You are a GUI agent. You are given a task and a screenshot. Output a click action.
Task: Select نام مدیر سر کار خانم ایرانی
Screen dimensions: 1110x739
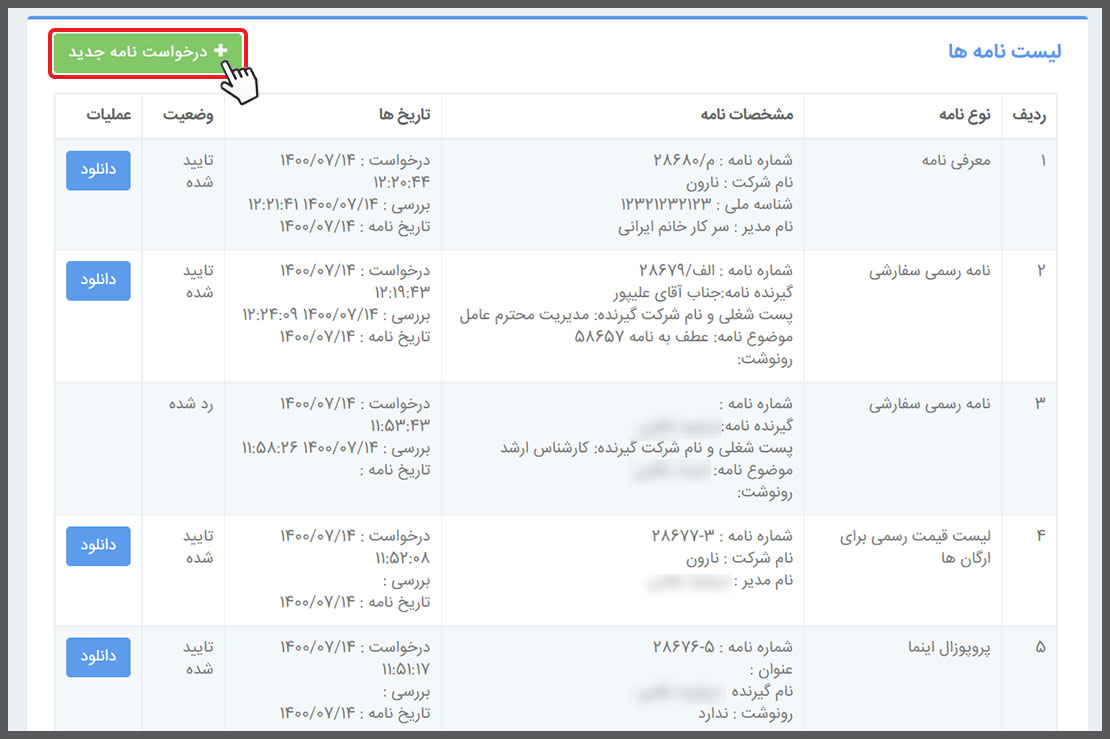tap(705, 227)
